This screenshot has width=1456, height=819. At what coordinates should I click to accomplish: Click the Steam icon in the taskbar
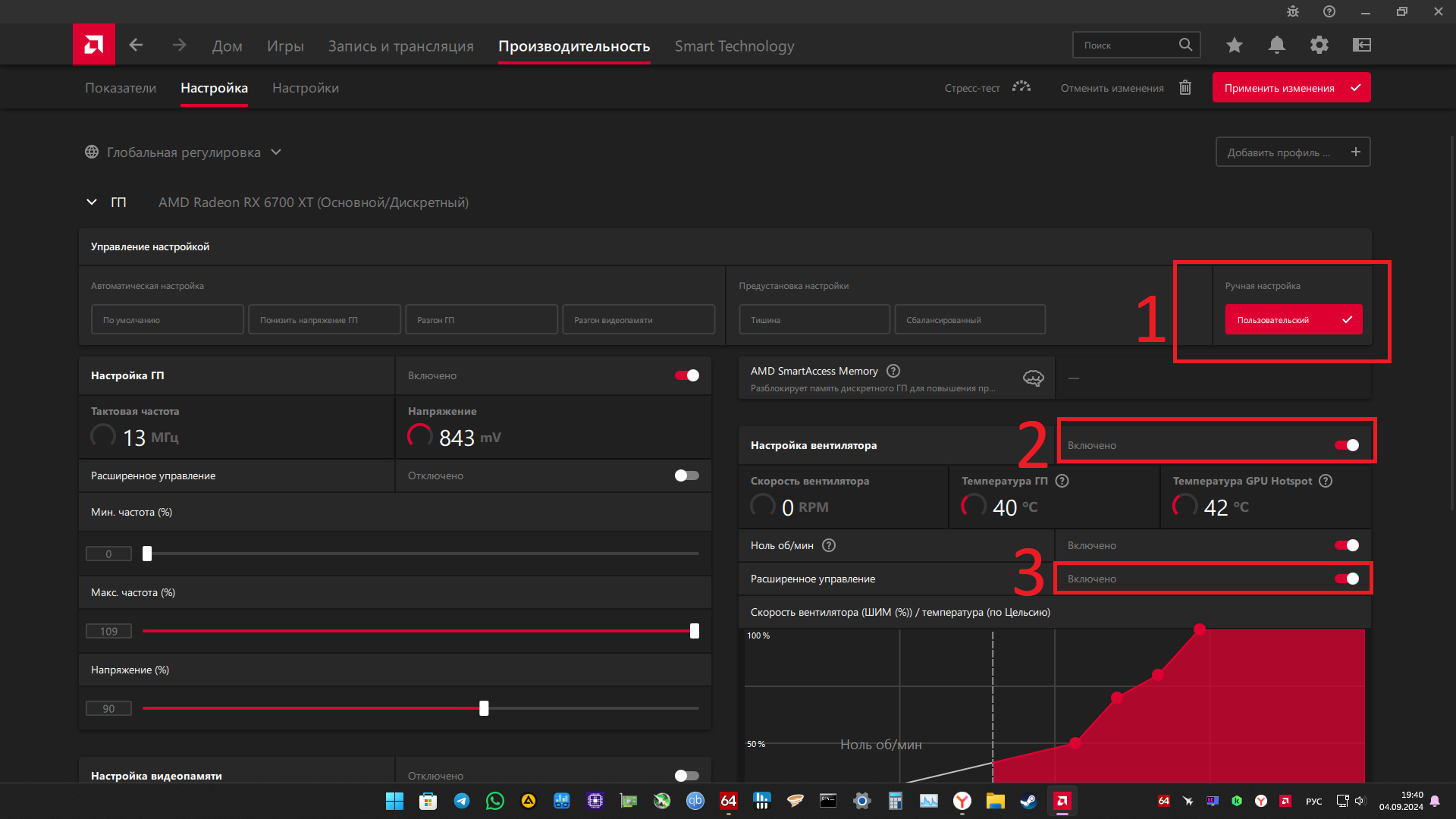pos(1028,801)
